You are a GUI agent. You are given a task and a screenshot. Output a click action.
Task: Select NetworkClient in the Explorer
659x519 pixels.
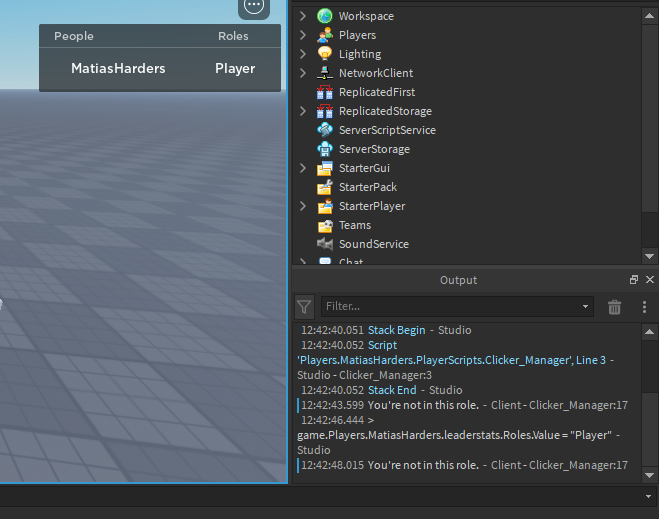click(x=376, y=73)
